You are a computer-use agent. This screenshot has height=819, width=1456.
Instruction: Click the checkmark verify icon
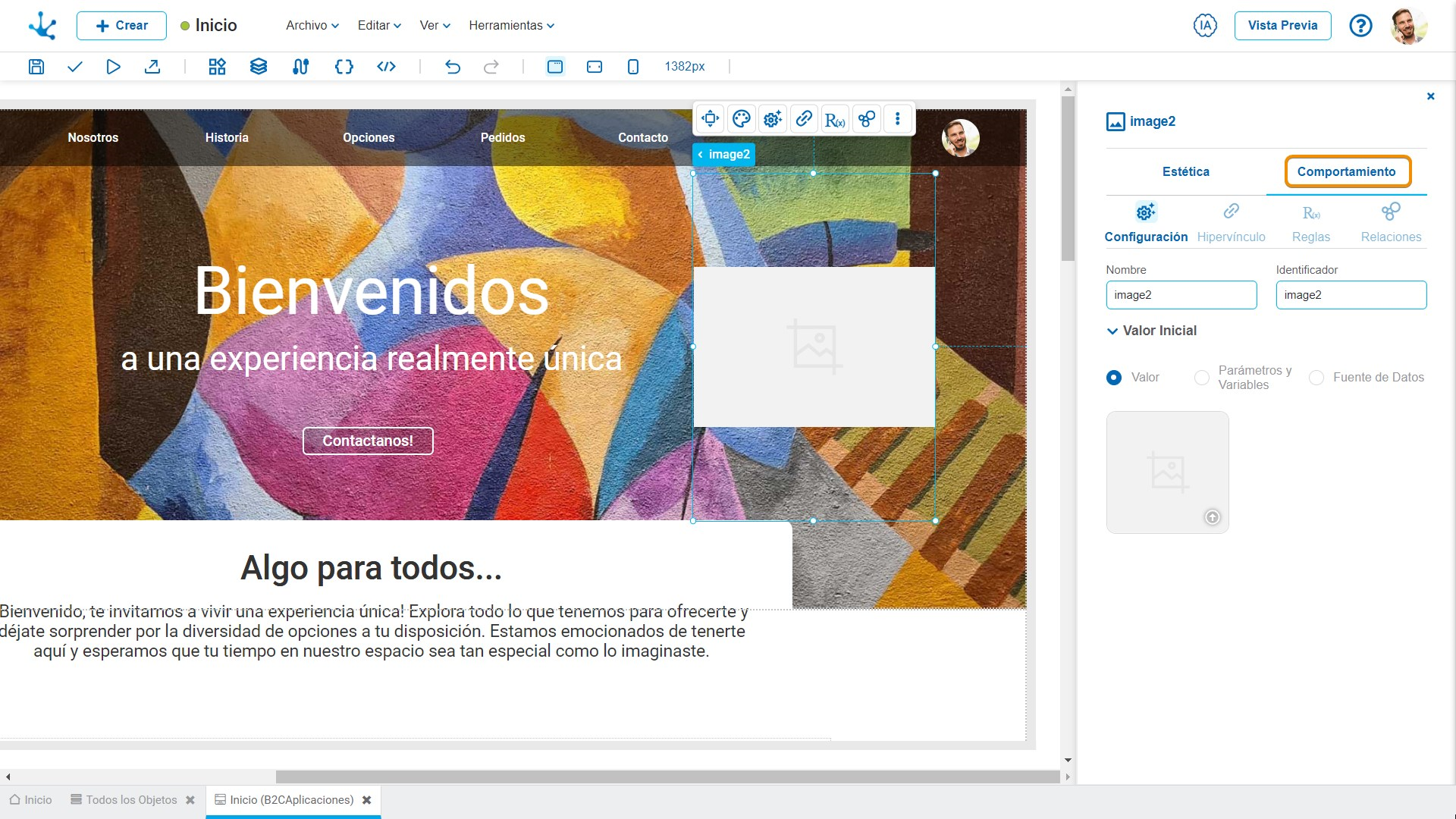74,67
